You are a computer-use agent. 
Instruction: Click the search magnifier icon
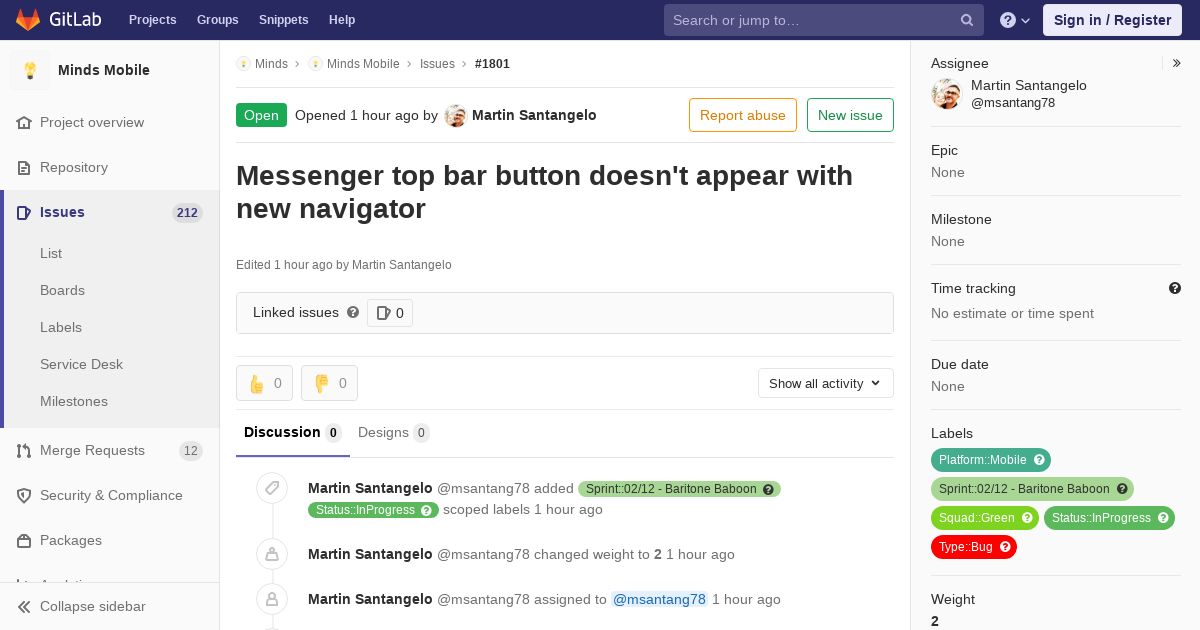967,20
